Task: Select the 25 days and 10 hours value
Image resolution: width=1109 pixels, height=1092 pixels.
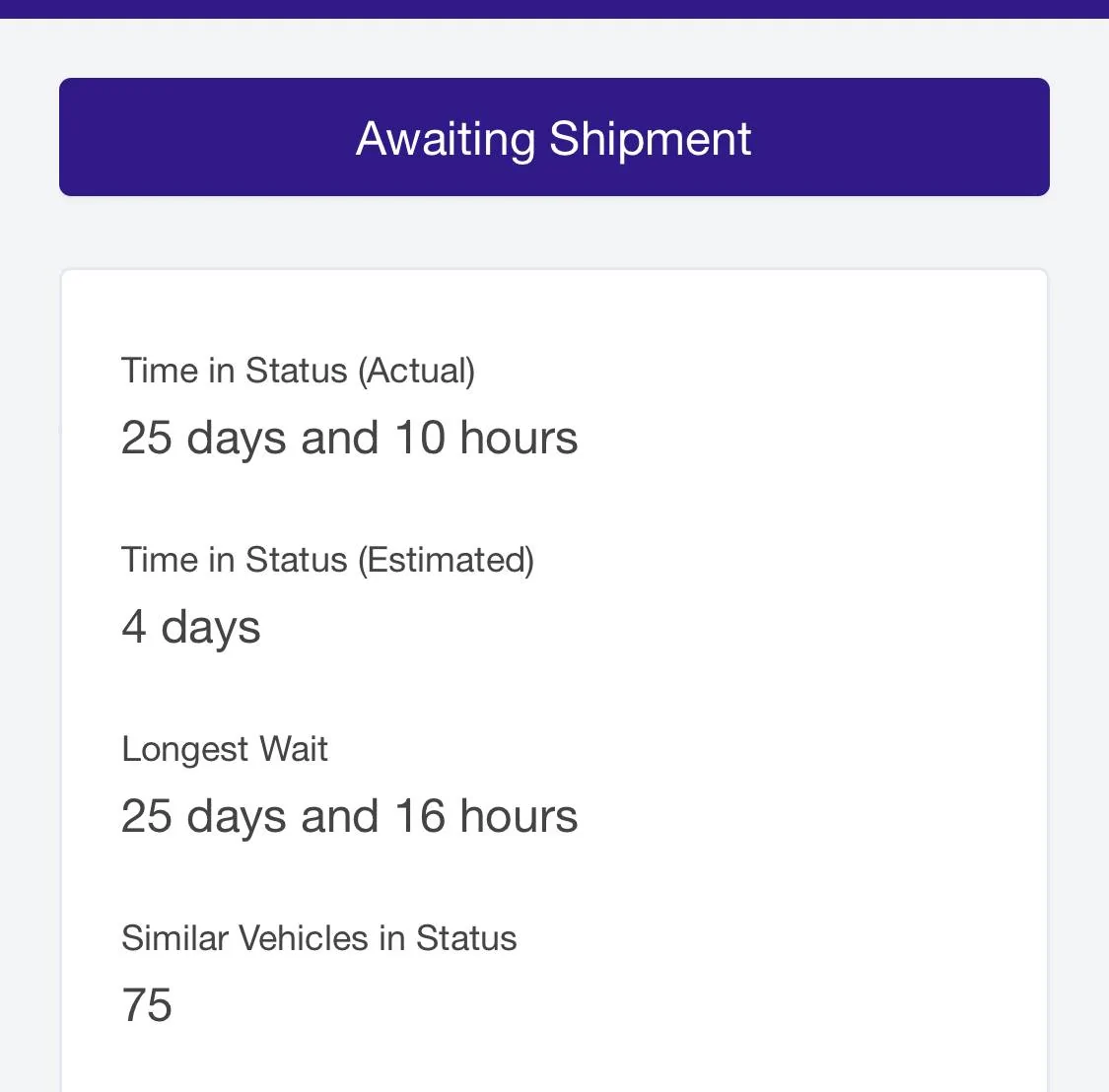Action: (349, 438)
